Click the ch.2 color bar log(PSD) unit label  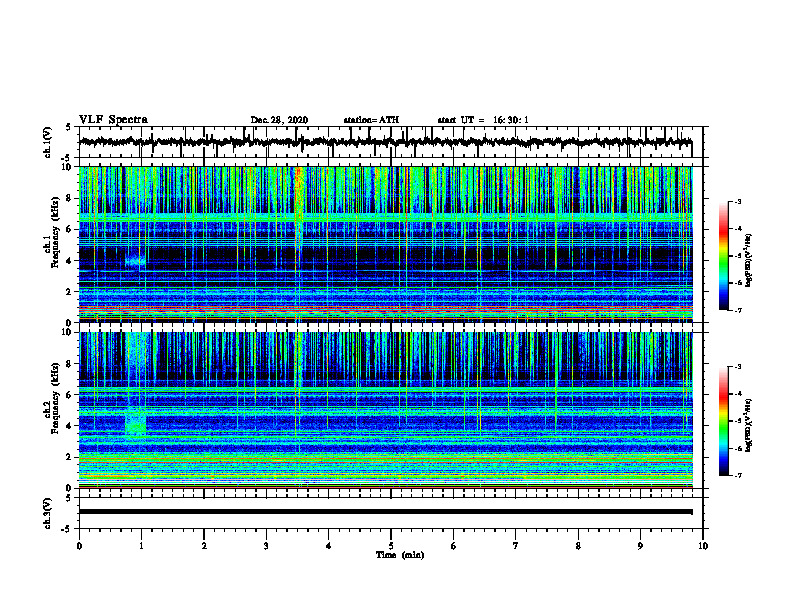tap(750, 424)
